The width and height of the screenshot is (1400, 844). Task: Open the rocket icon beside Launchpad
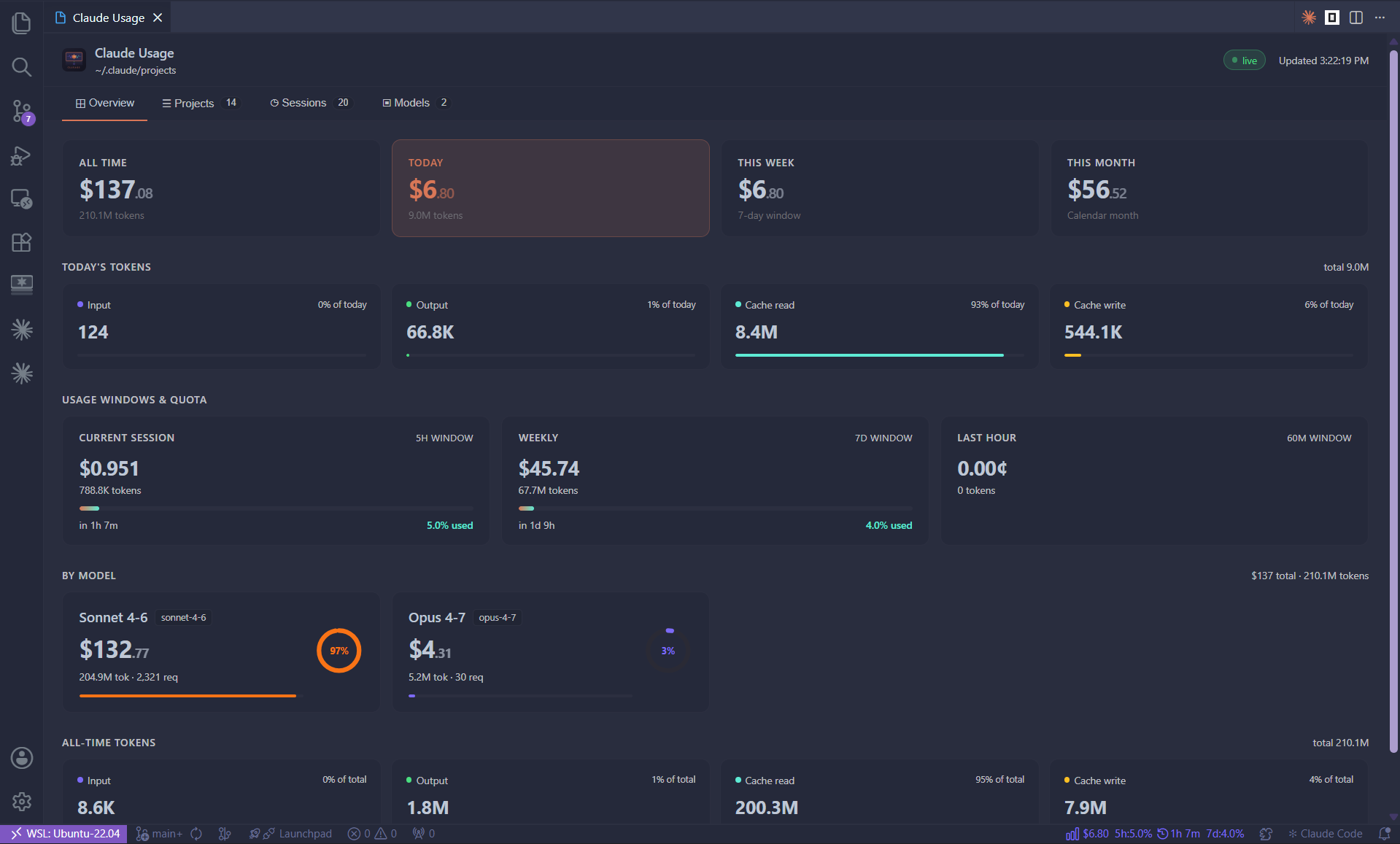[255, 834]
